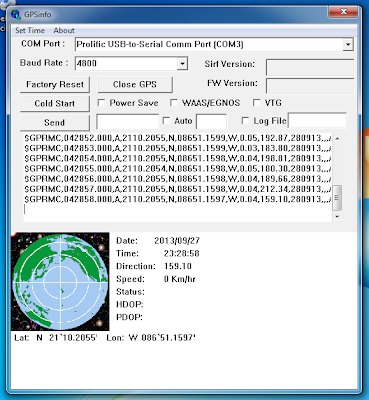The height and width of the screenshot is (400, 369).
Task: Enable the Power Save checkbox
Action: [101, 103]
